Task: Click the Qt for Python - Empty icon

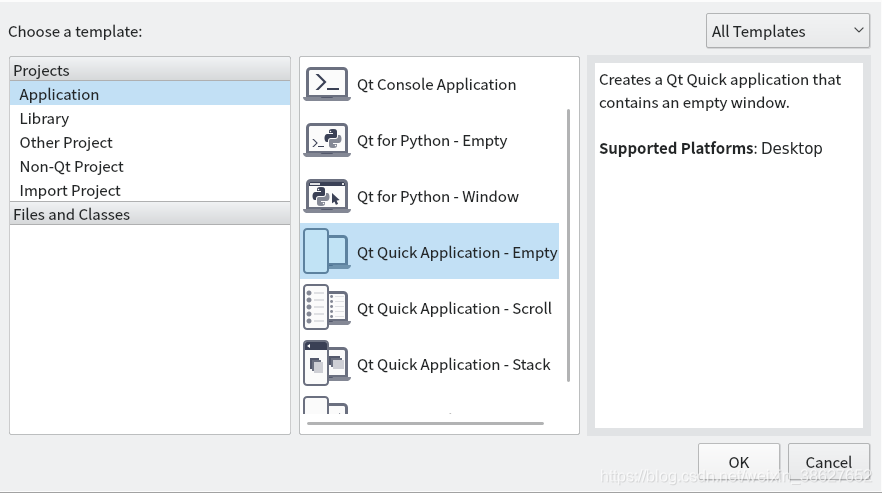Action: (x=326, y=140)
